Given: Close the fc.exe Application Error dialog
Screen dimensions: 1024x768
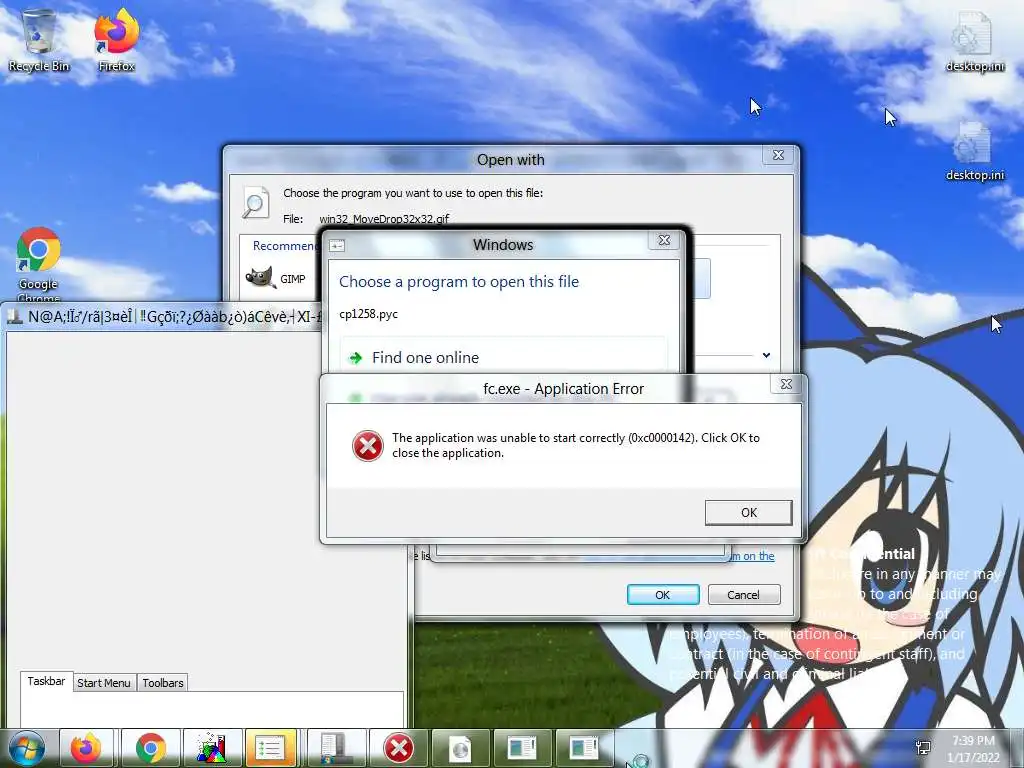Looking at the screenshot, I should pyautogui.click(x=786, y=384).
